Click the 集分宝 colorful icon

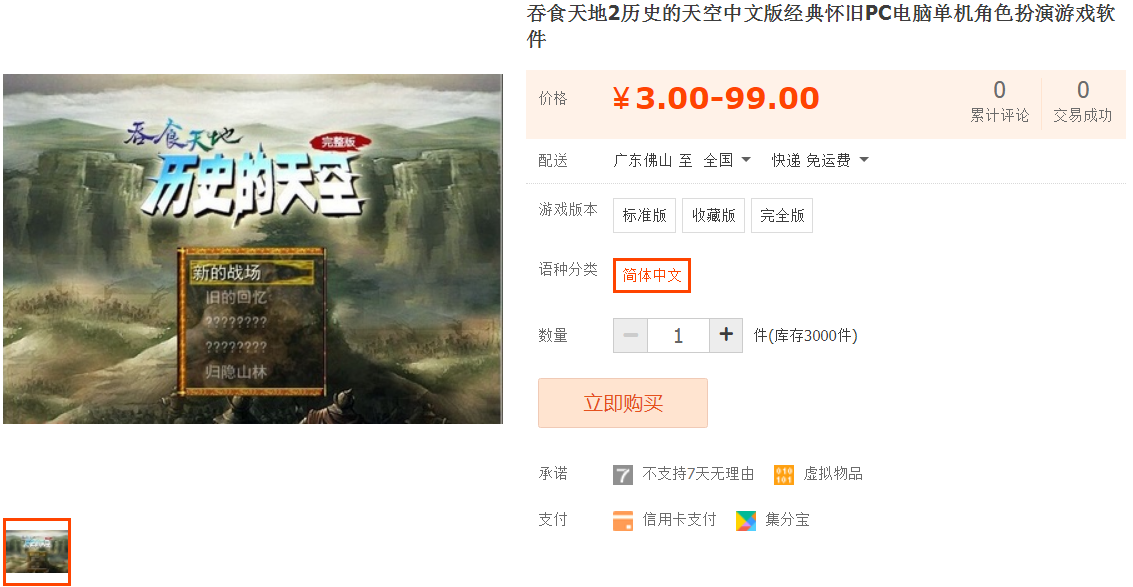746,520
